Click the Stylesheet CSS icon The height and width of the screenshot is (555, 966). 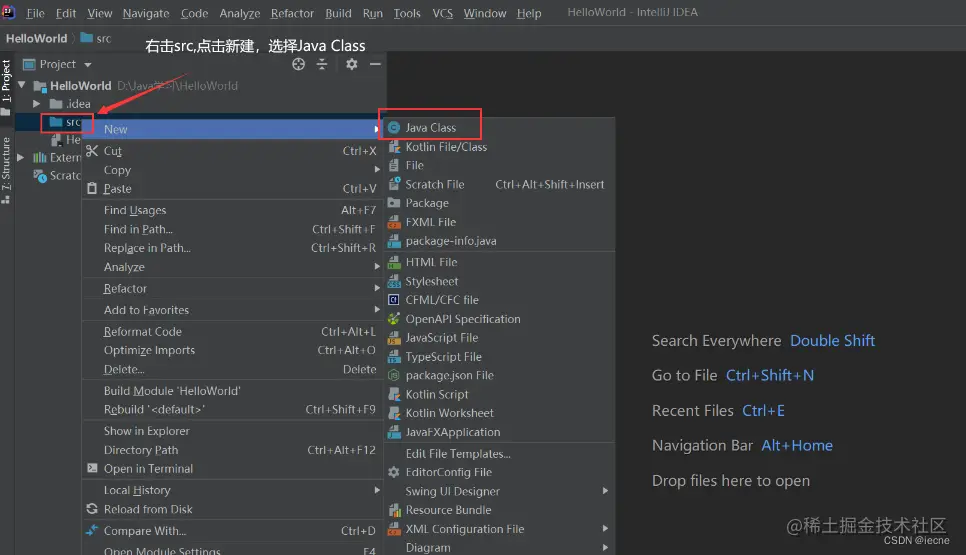[394, 282]
